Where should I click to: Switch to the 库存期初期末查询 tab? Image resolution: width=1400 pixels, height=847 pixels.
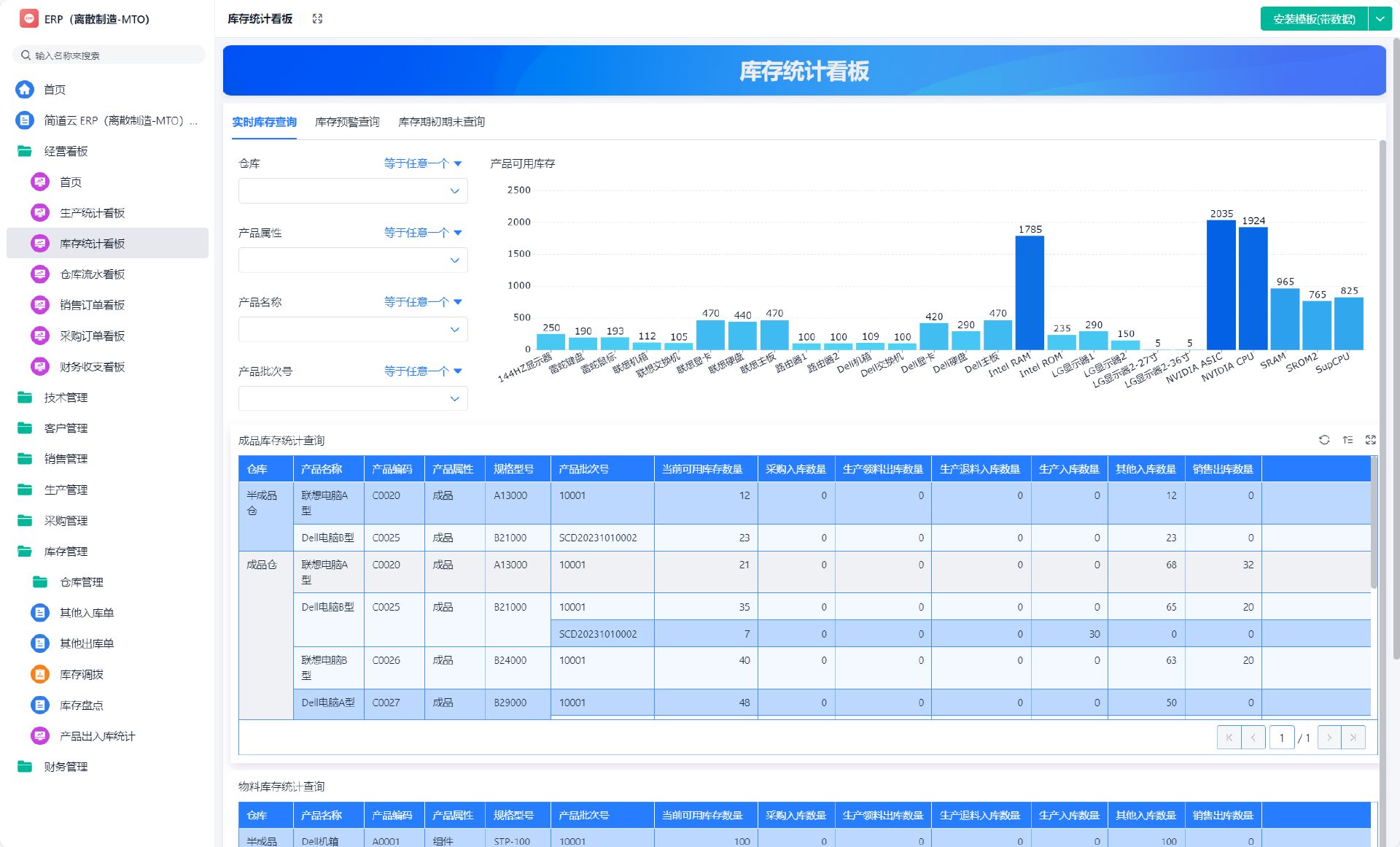(441, 122)
